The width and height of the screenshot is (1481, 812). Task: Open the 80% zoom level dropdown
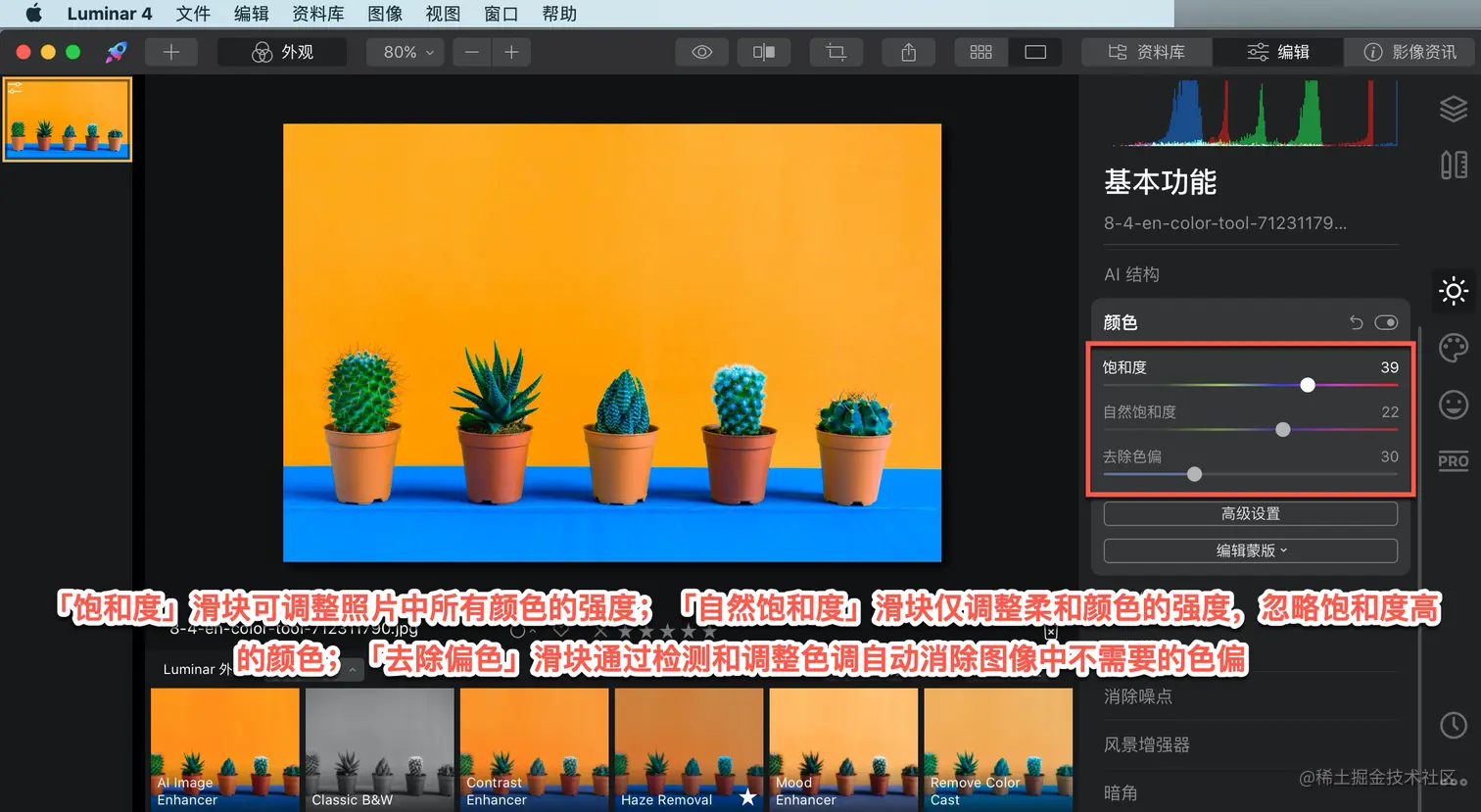(x=406, y=52)
